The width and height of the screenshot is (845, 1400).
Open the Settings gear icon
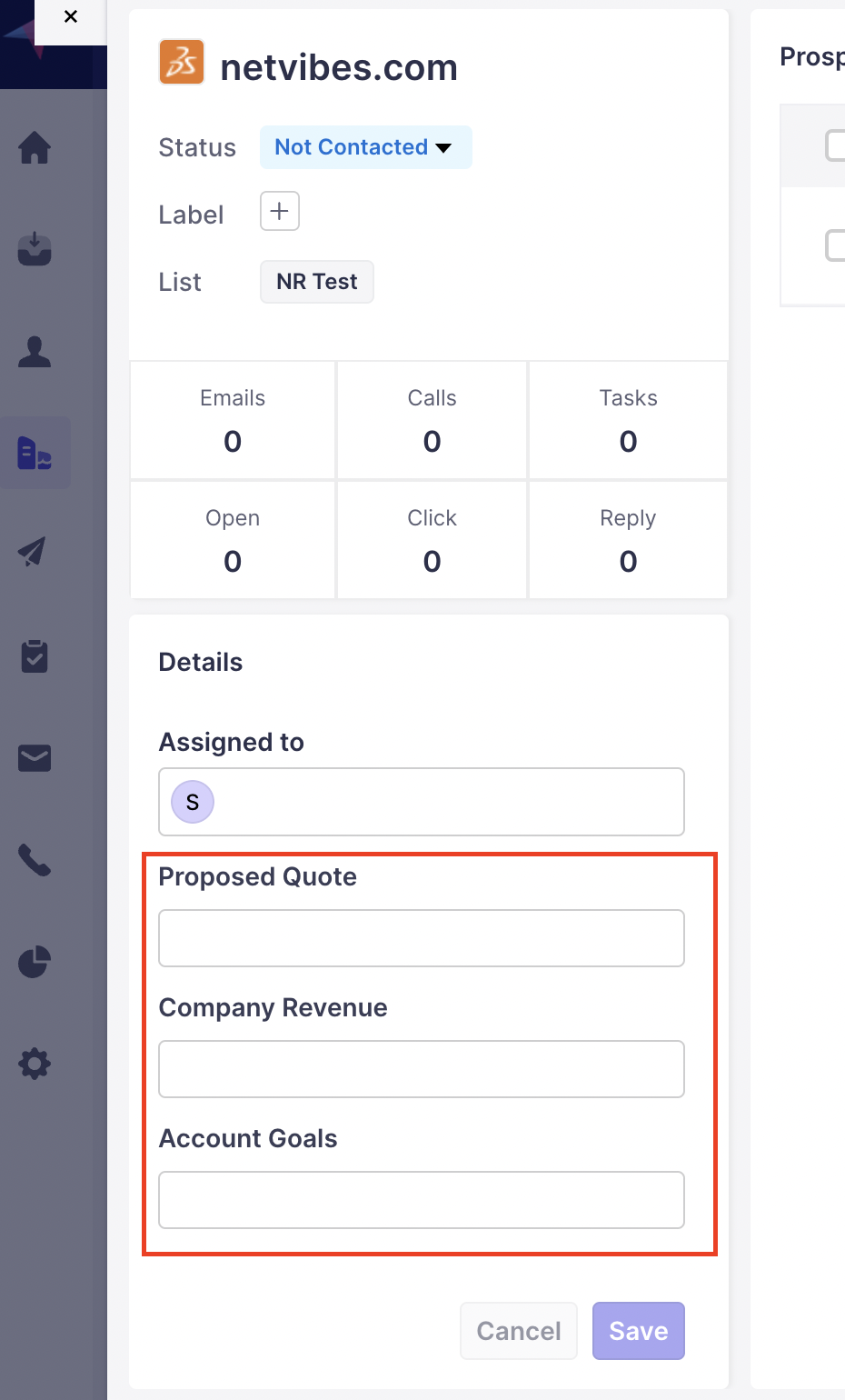(35, 1064)
